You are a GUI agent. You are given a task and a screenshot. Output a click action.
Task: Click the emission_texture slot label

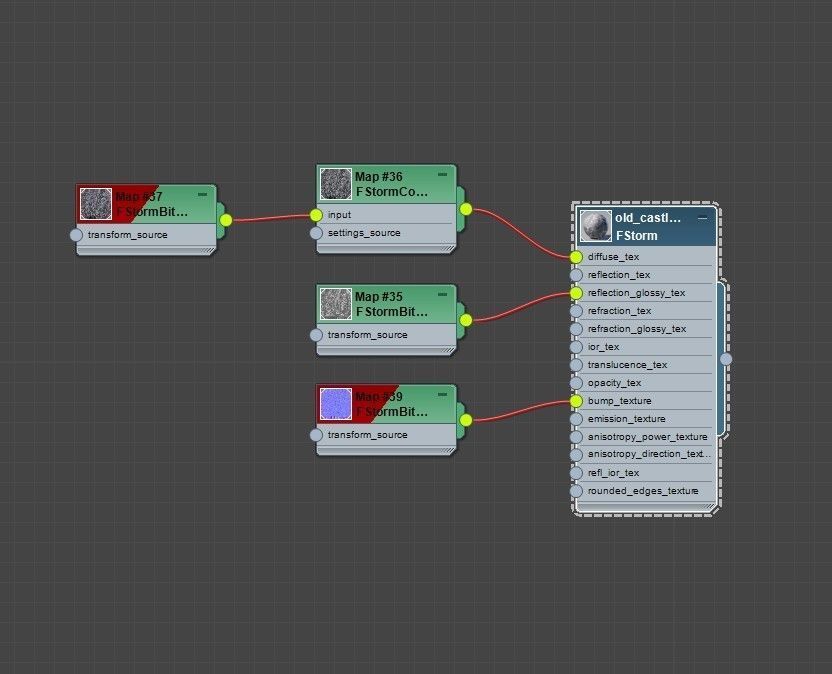pos(627,419)
